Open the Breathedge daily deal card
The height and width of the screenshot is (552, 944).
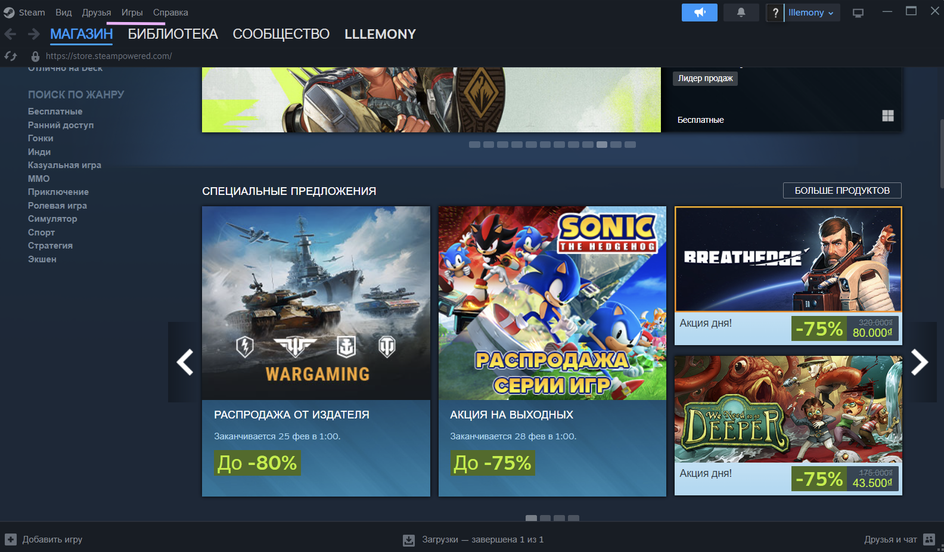[788, 276]
